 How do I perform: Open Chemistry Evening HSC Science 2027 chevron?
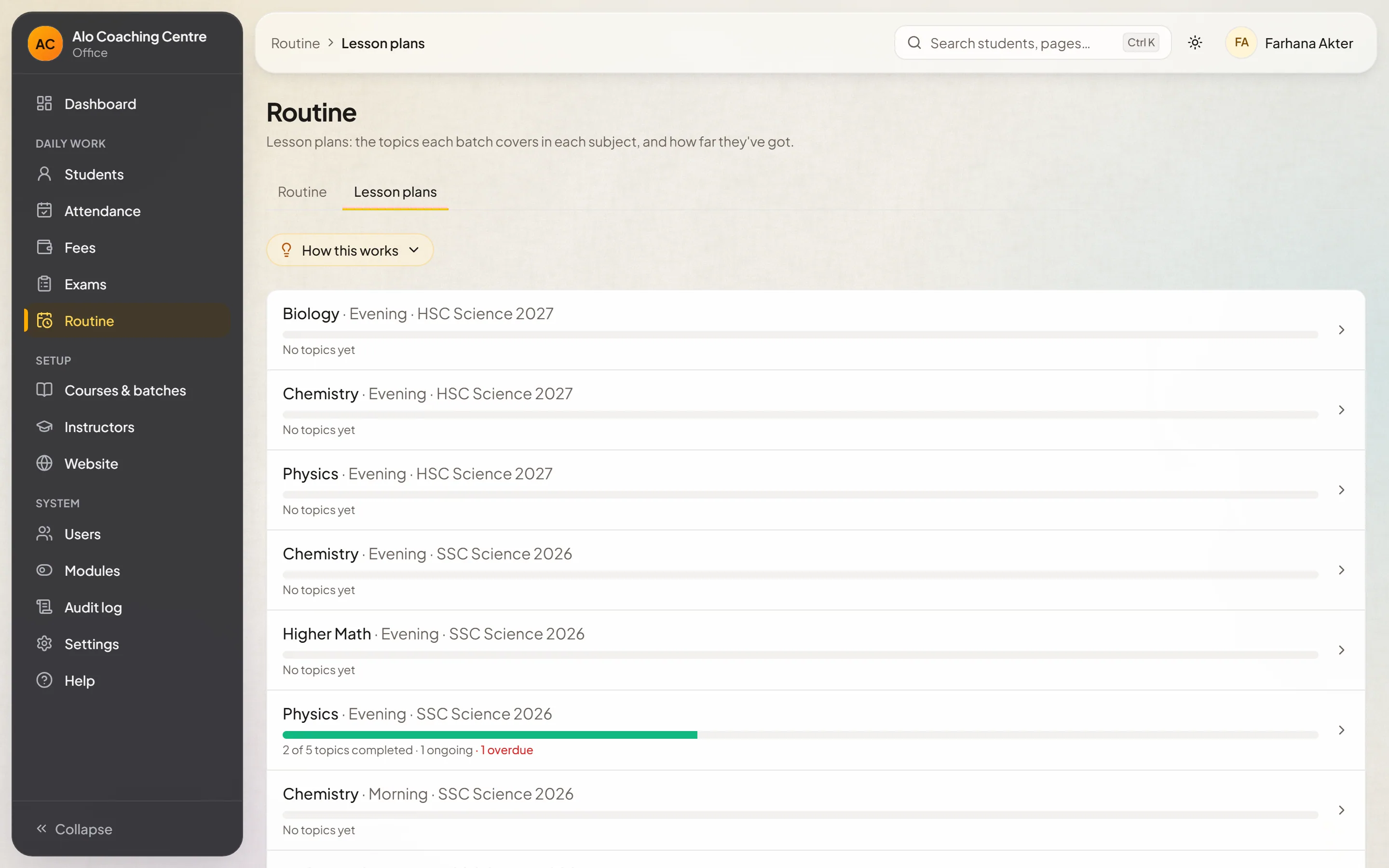point(1341,410)
